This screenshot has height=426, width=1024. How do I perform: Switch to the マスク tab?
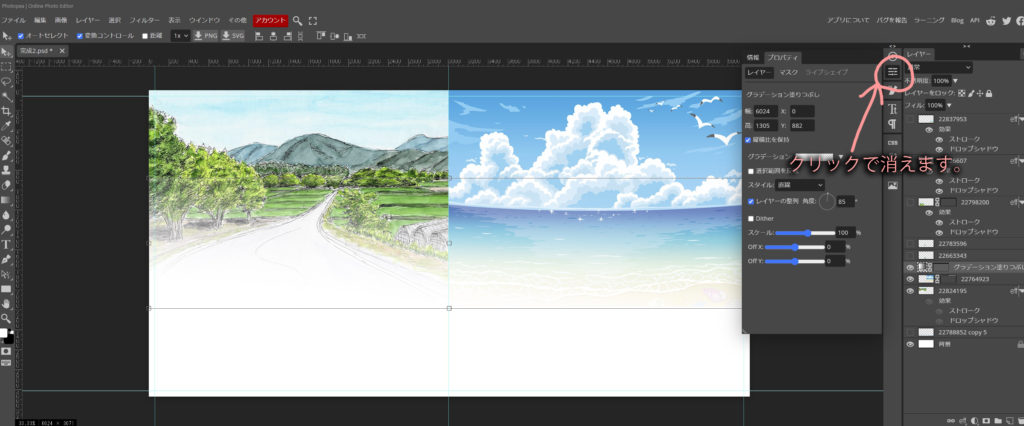click(x=788, y=72)
